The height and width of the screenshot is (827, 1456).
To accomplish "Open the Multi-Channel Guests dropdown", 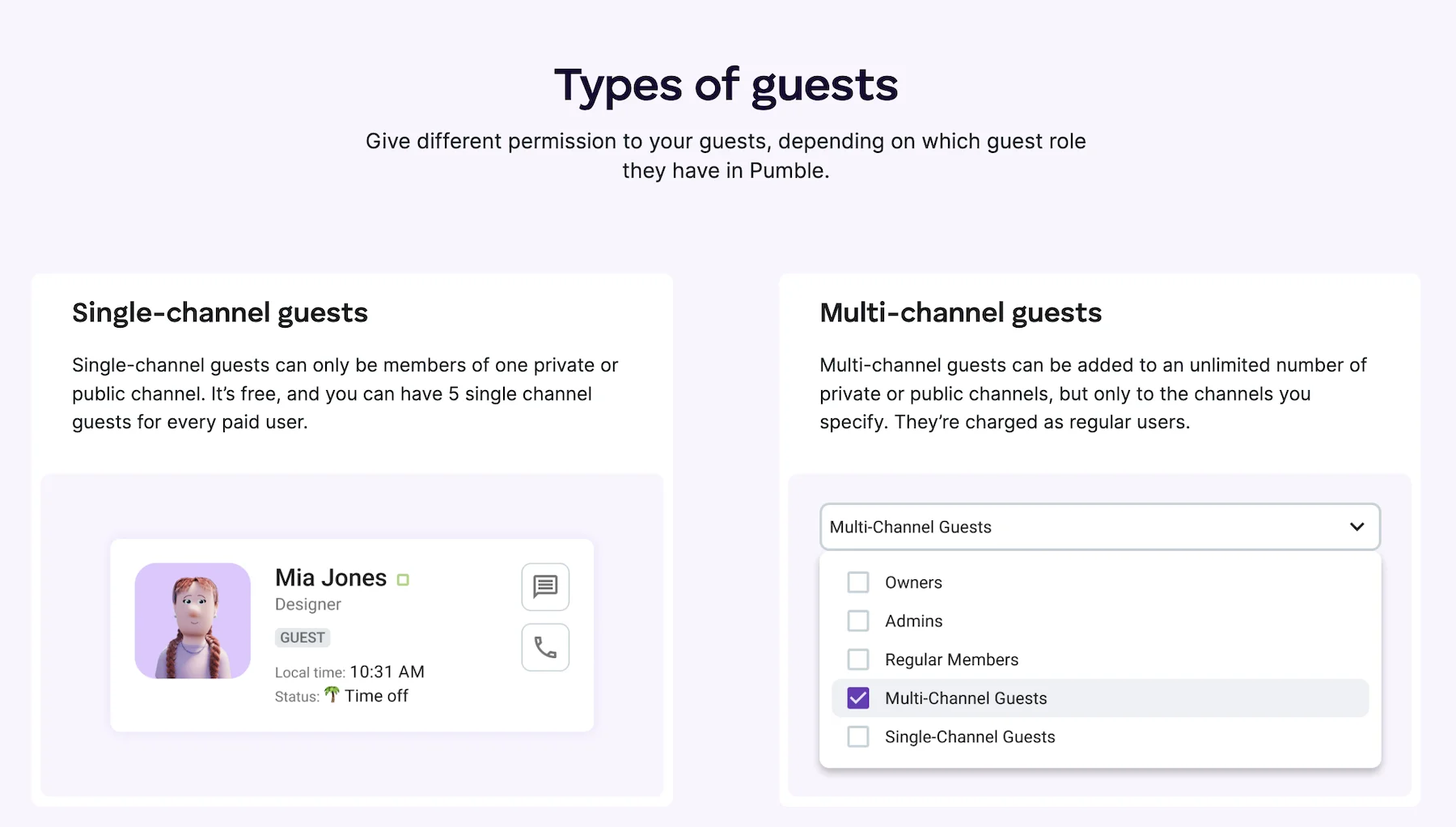I will pyautogui.click(x=1099, y=527).
